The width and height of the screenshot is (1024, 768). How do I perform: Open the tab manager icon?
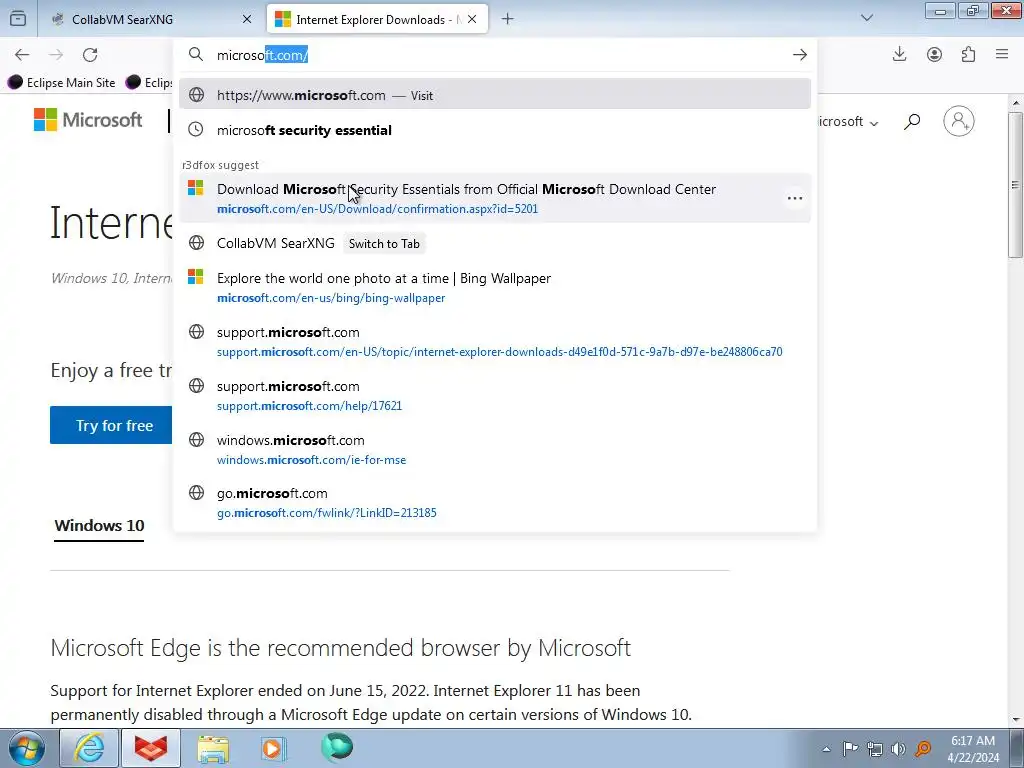[x=18, y=19]
